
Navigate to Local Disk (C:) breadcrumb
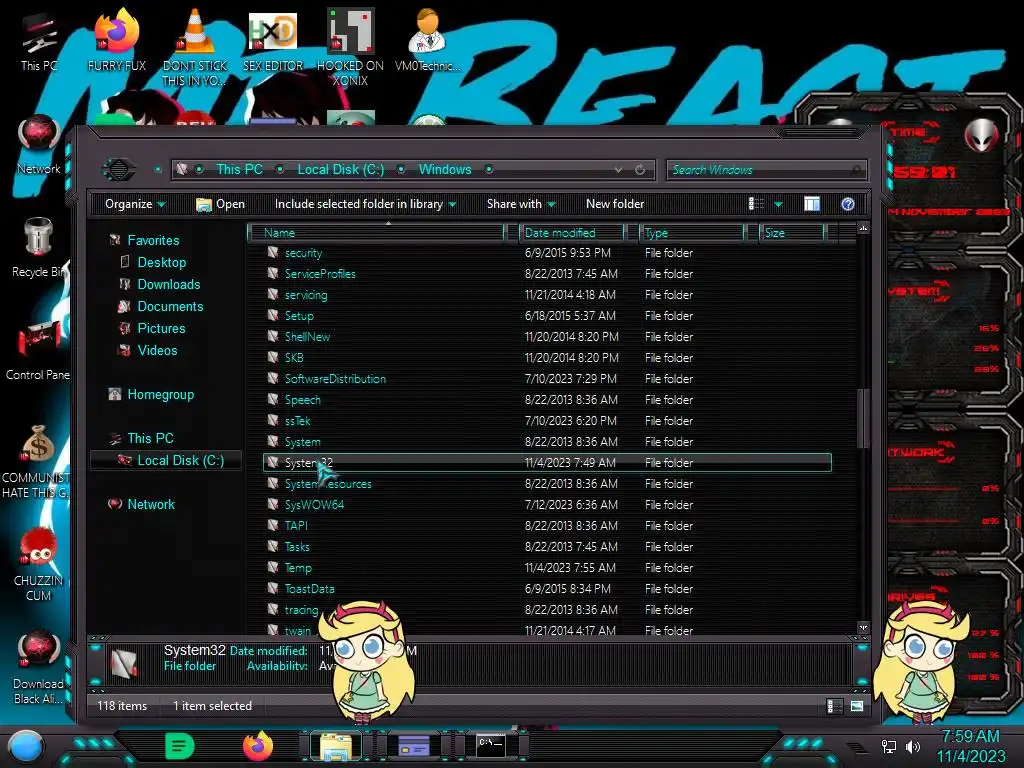(x=340, y=170)
